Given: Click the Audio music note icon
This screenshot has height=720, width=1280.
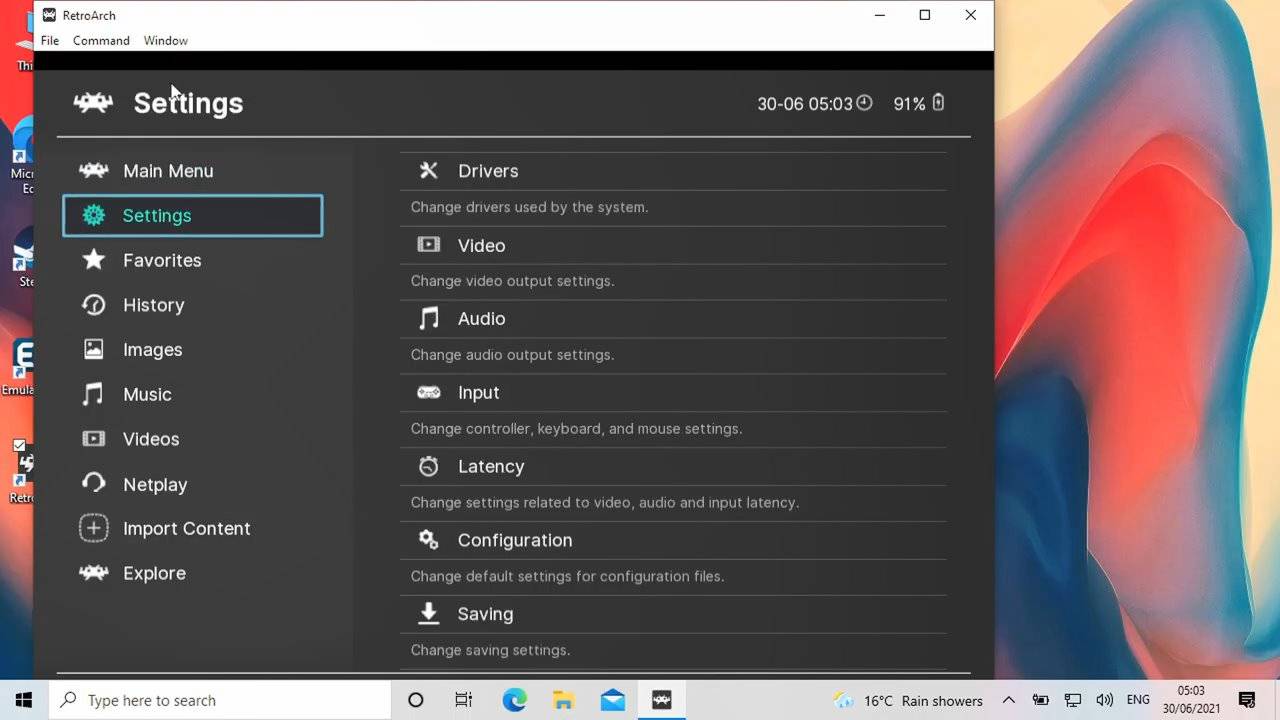Looking at the screenshot, I should [x=428, y=318].
